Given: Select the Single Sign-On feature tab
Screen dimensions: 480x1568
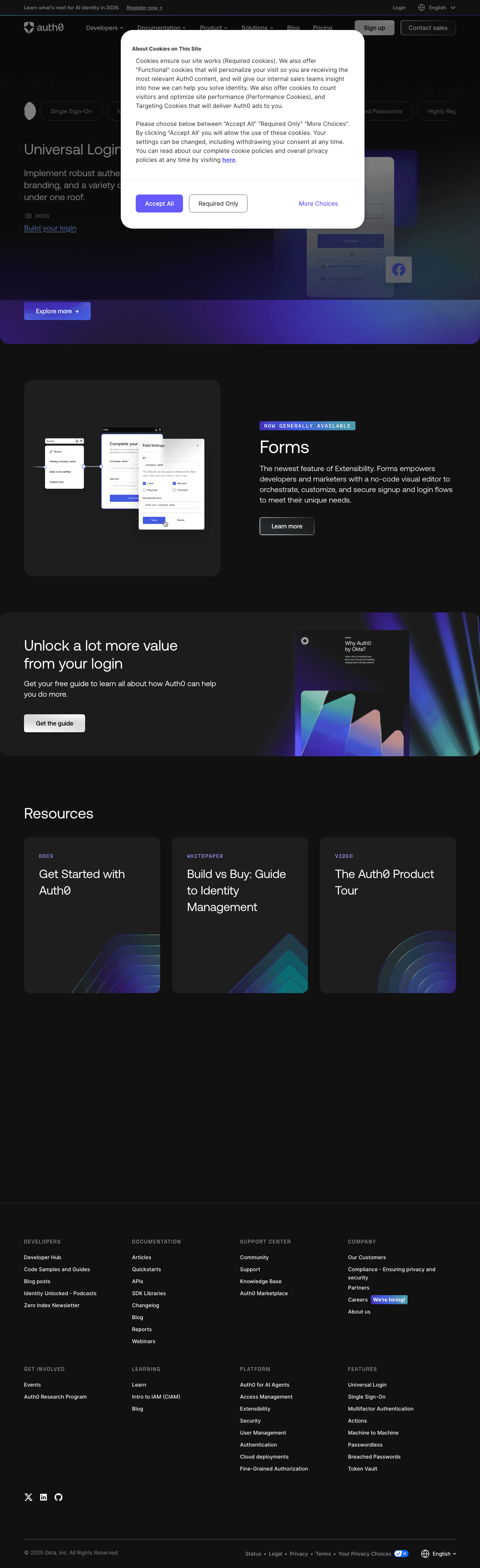Looking at the screenshot, I should (x=71, y=111).
